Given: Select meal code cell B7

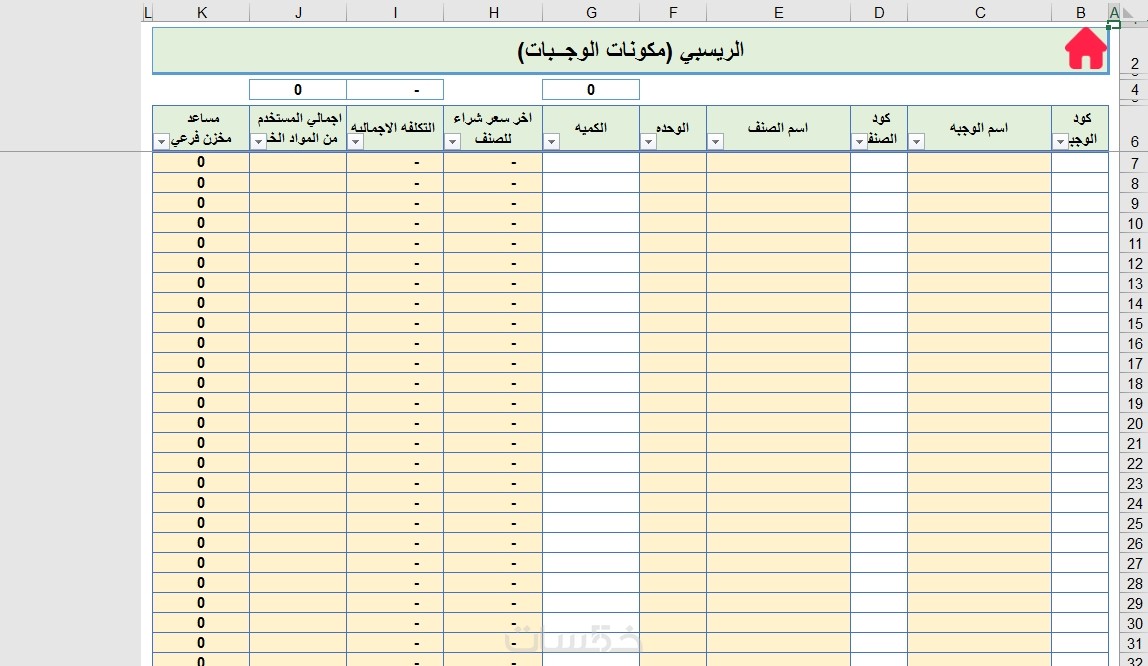Looking at the screenshot, I should point(1080,162).
